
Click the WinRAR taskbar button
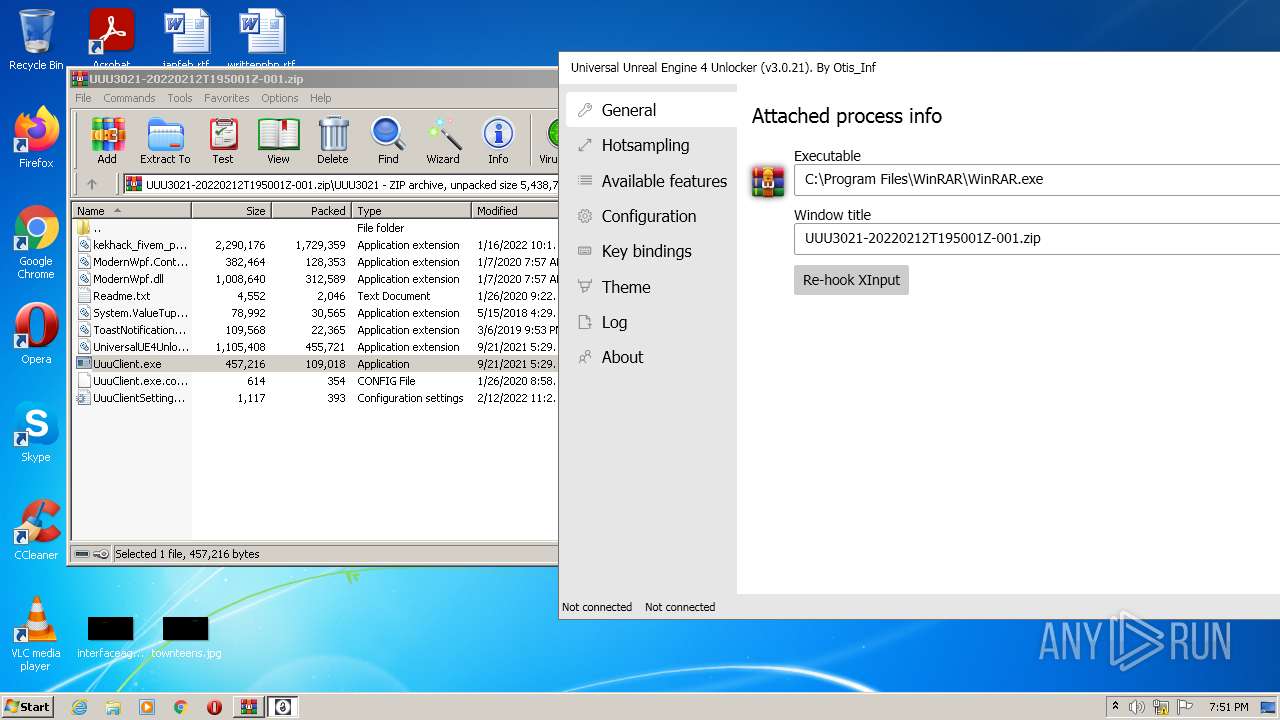point(249,707)
